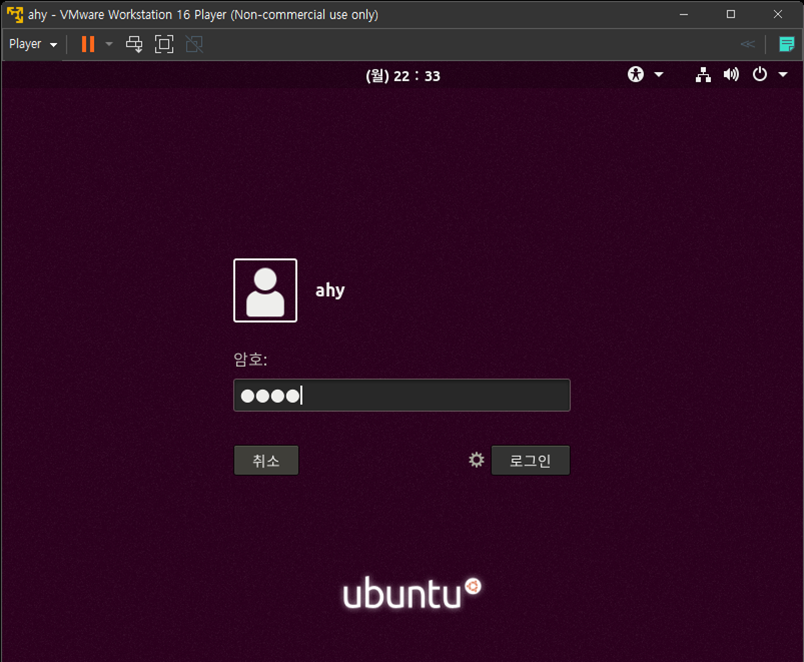
Task: Click the VMware Player logo in title bar
Action: pyautogui.click(x=15, y=14)
